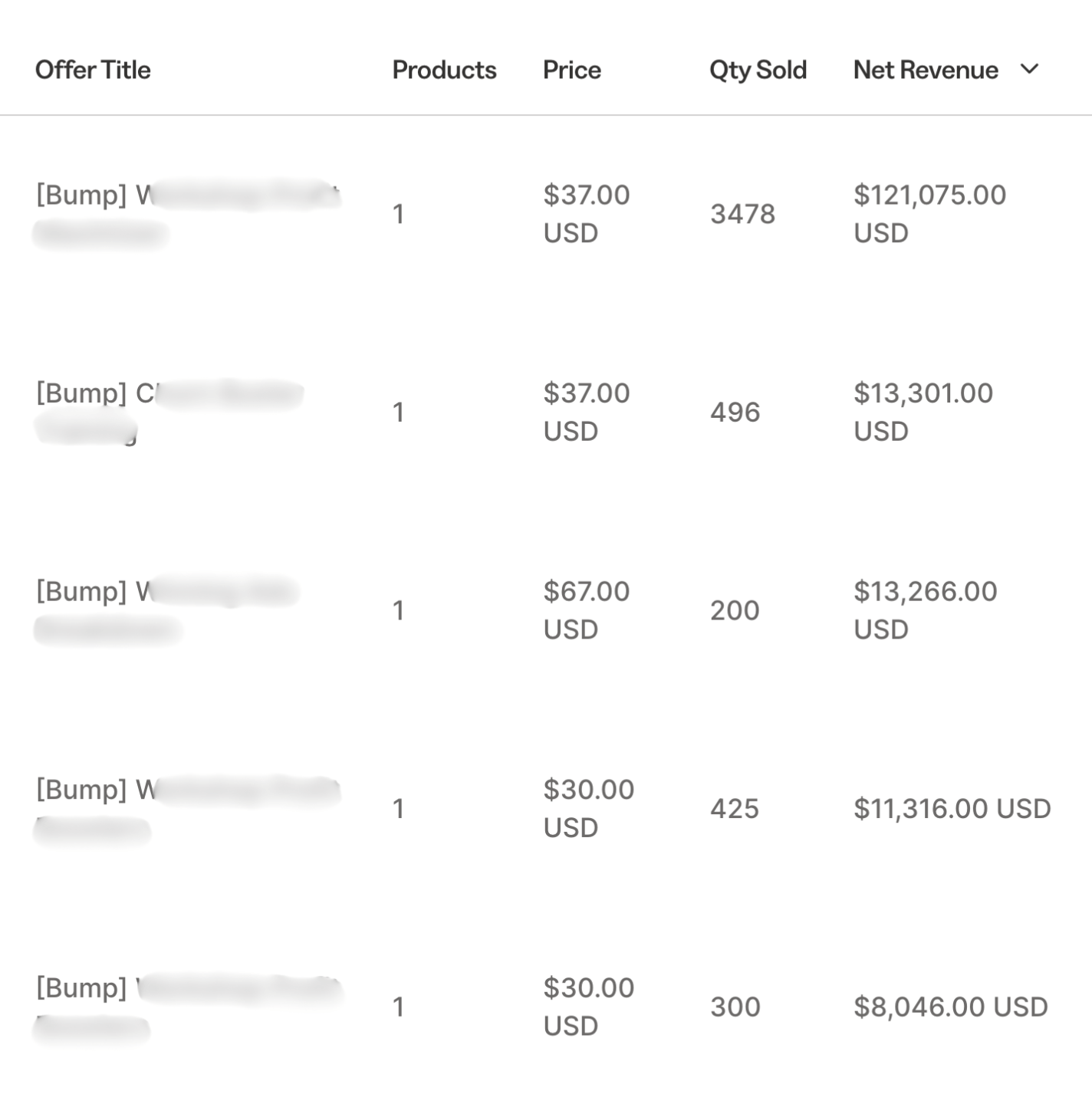Screen dimensions: 1092x1104
Task: Click the Net Revenue sort chevron arrow
Action: (1030, 69)
